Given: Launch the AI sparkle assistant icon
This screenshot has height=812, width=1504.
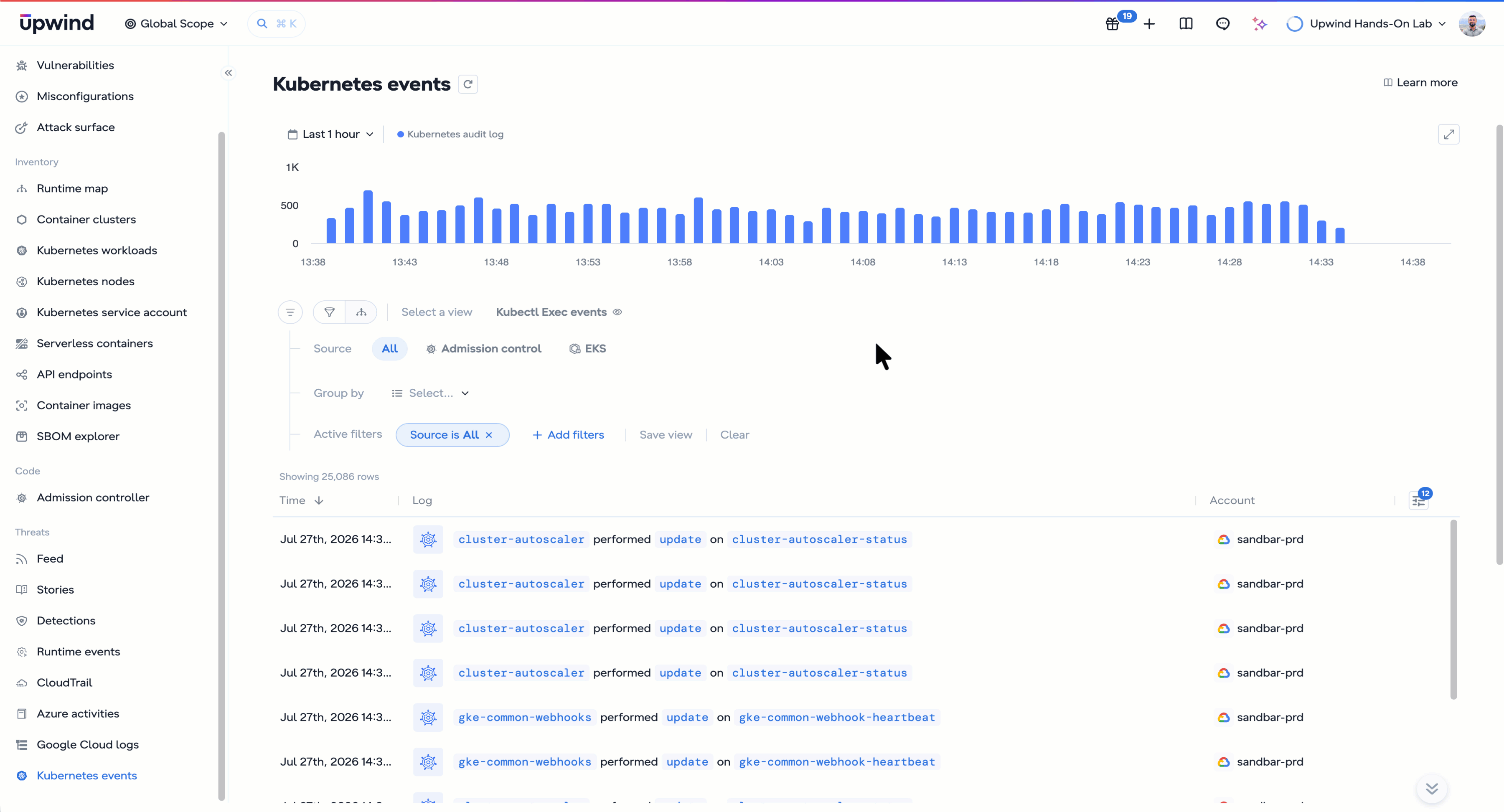Looking at the screenshot, I should [x=1259, y=24].
